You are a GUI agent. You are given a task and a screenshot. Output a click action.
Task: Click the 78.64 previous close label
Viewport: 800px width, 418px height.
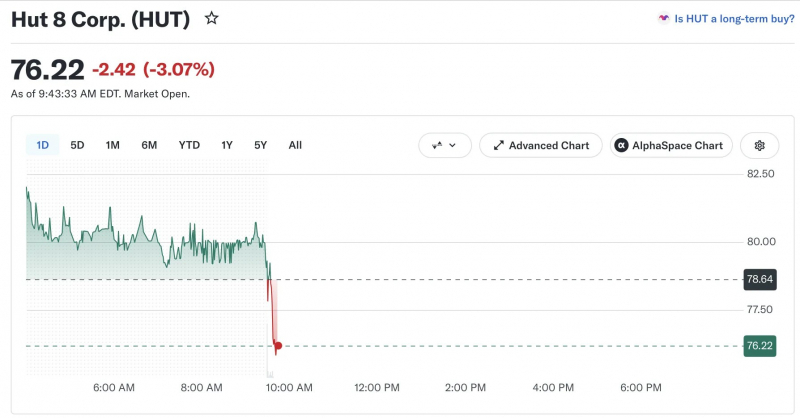(760, 279)
